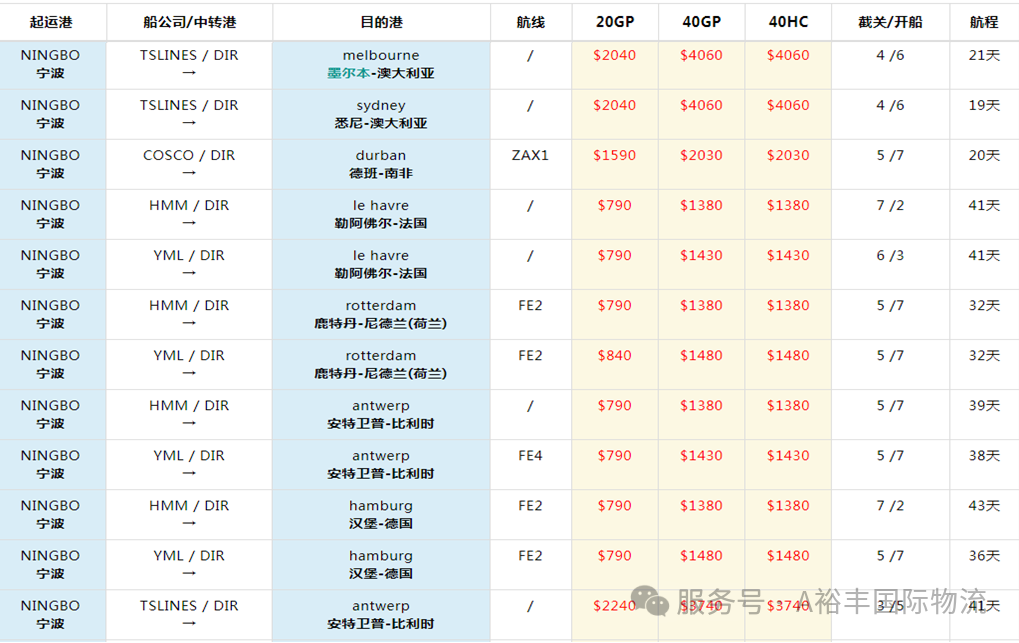Click the COSCO / DIR carrier cell
Viewport: 1019px width, 643px height.
[x=189, y=164]
